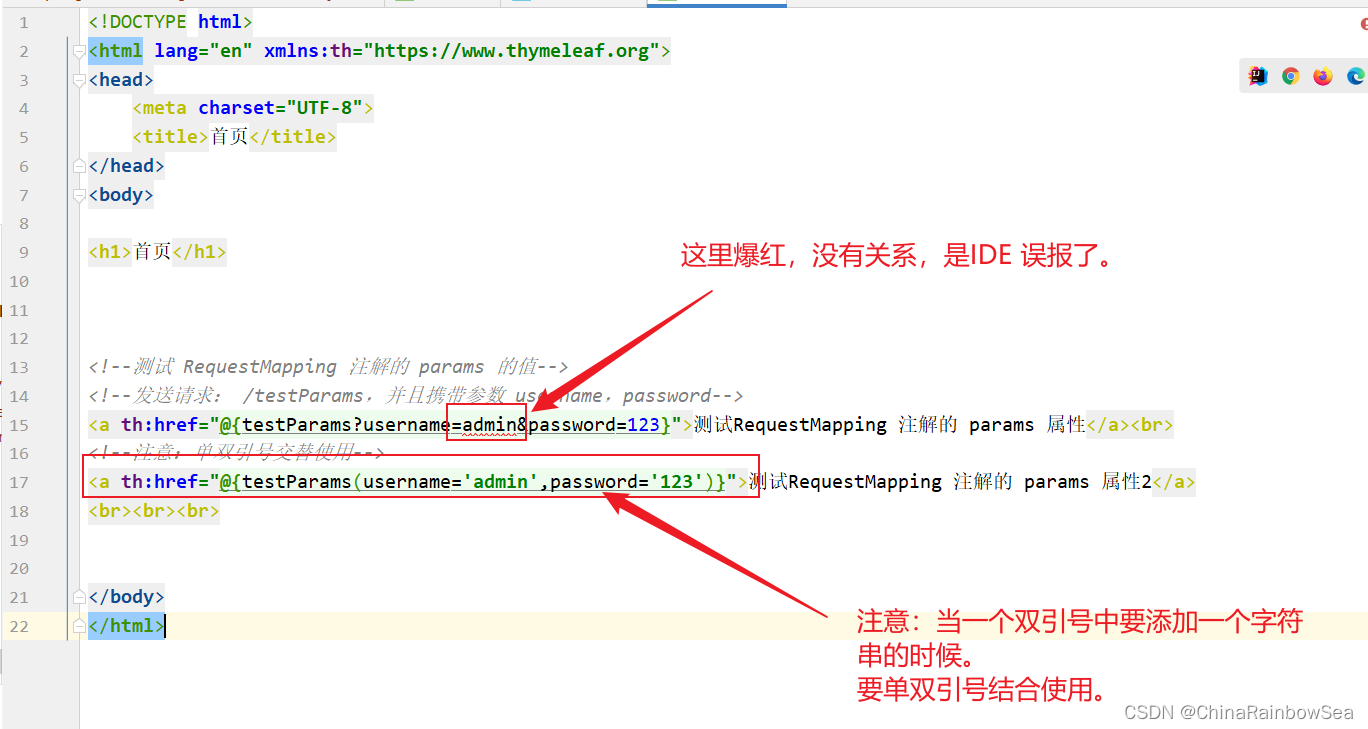This screenshot has width=1368, height=729.
Task: Click 'password=123' on line 15
Action: [x=594, y=425]
